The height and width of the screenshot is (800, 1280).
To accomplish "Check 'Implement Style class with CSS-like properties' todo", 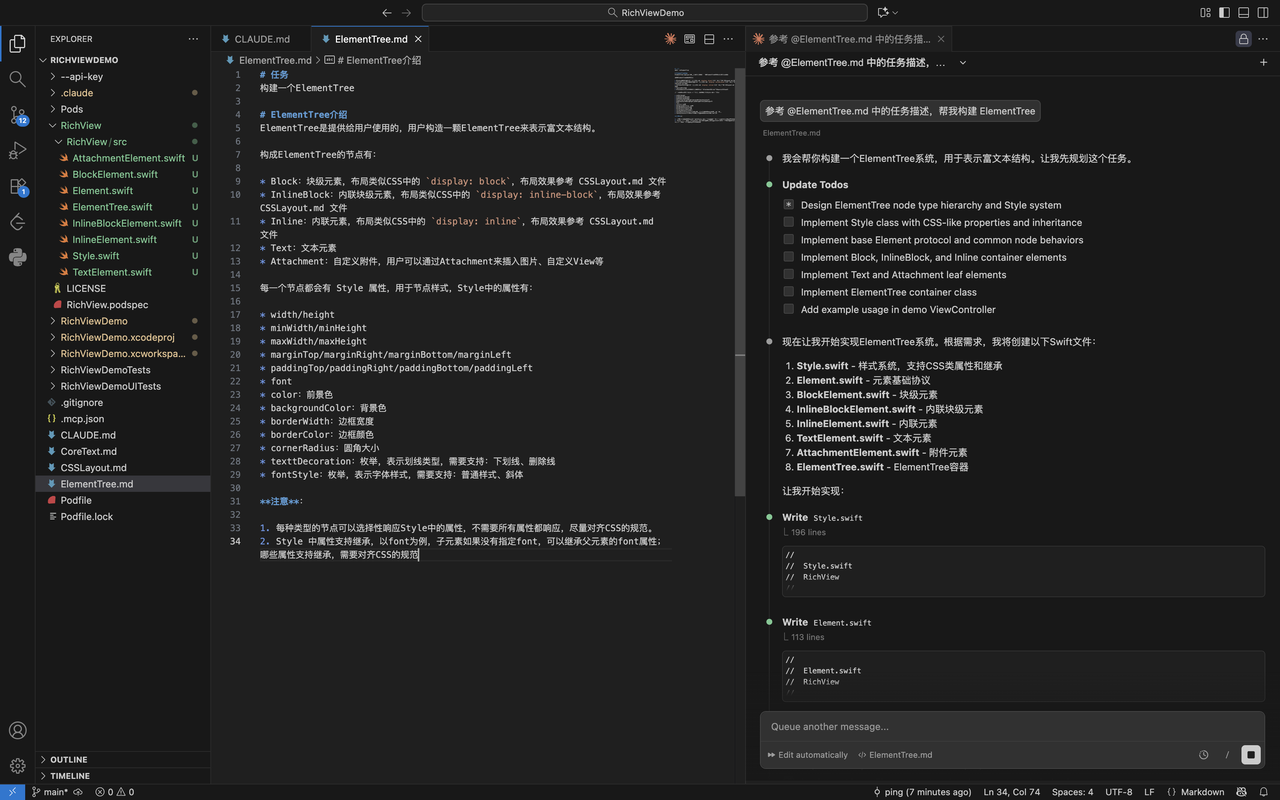I will 789,222.
